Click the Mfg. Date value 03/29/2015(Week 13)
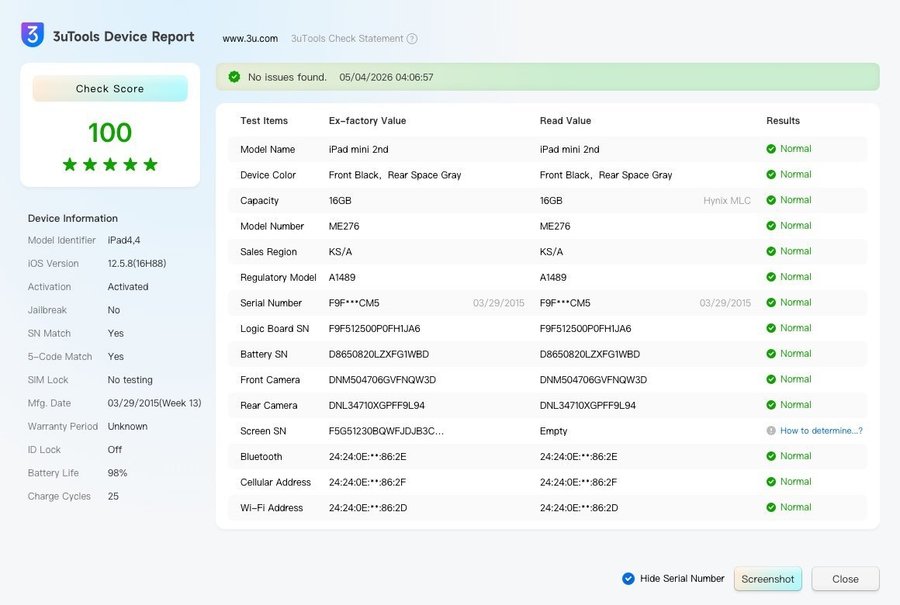This screenshot has width=900, height=605. click(154, 403)
